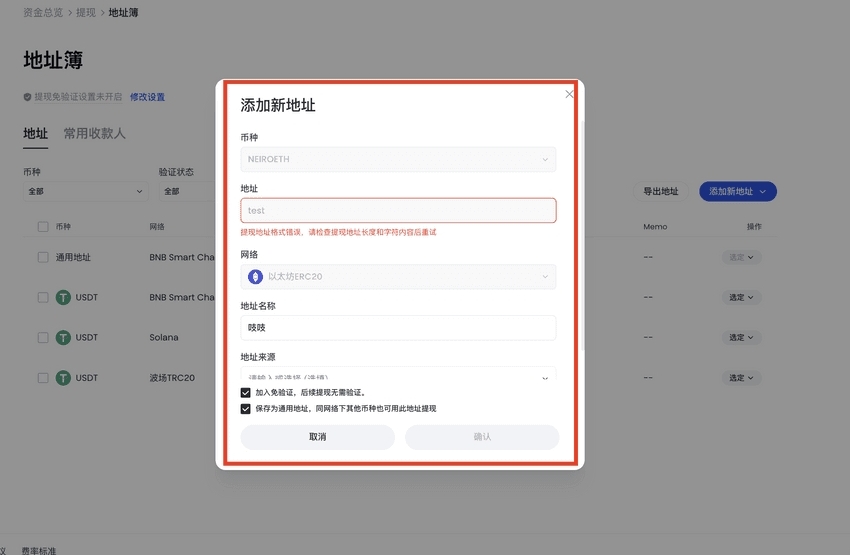The width and height of the screenshot is (850, 555).
Task: Click the Ethereum network icon
Action: pyautogui.click(x=255, y=276)
